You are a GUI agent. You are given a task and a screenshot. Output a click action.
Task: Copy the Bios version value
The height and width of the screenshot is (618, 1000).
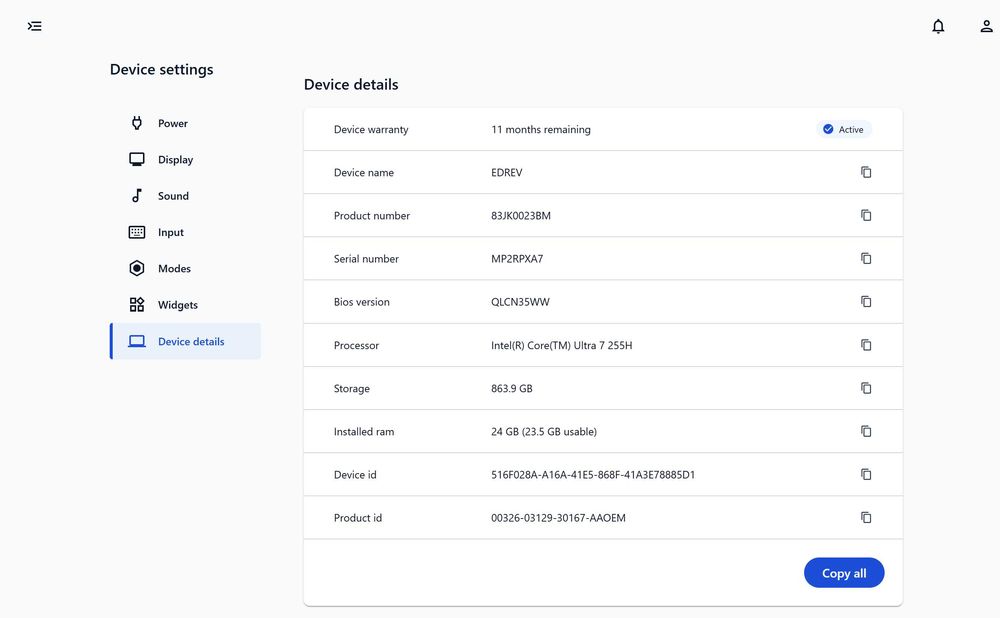tap(866, 302)
